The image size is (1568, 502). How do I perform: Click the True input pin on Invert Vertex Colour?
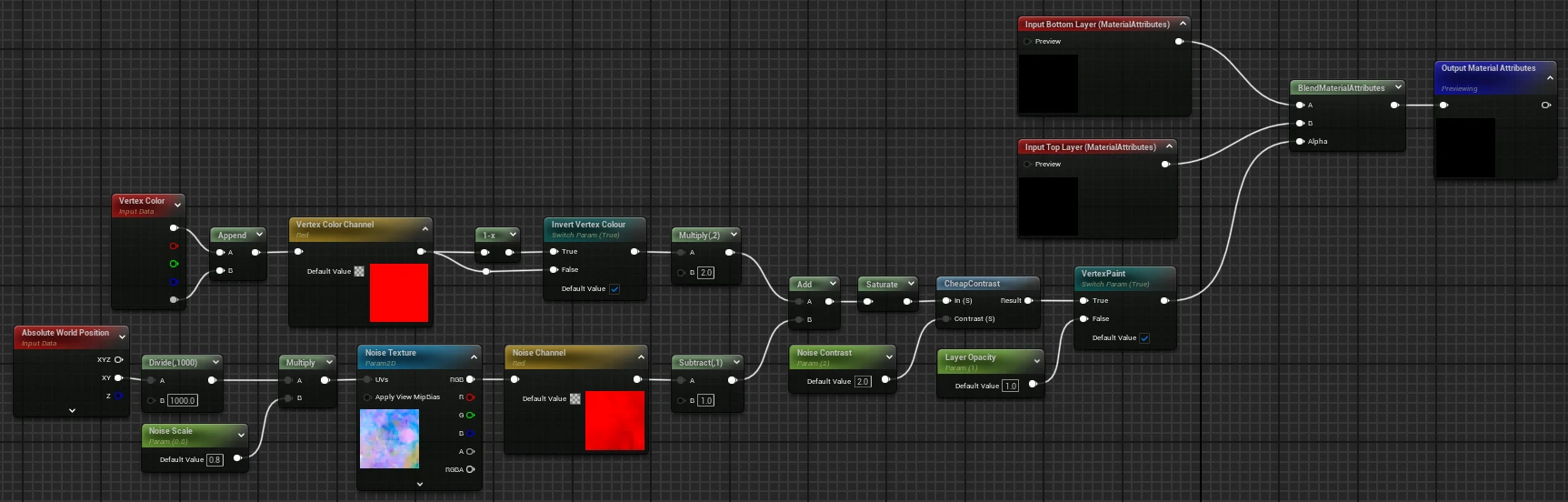554,251
